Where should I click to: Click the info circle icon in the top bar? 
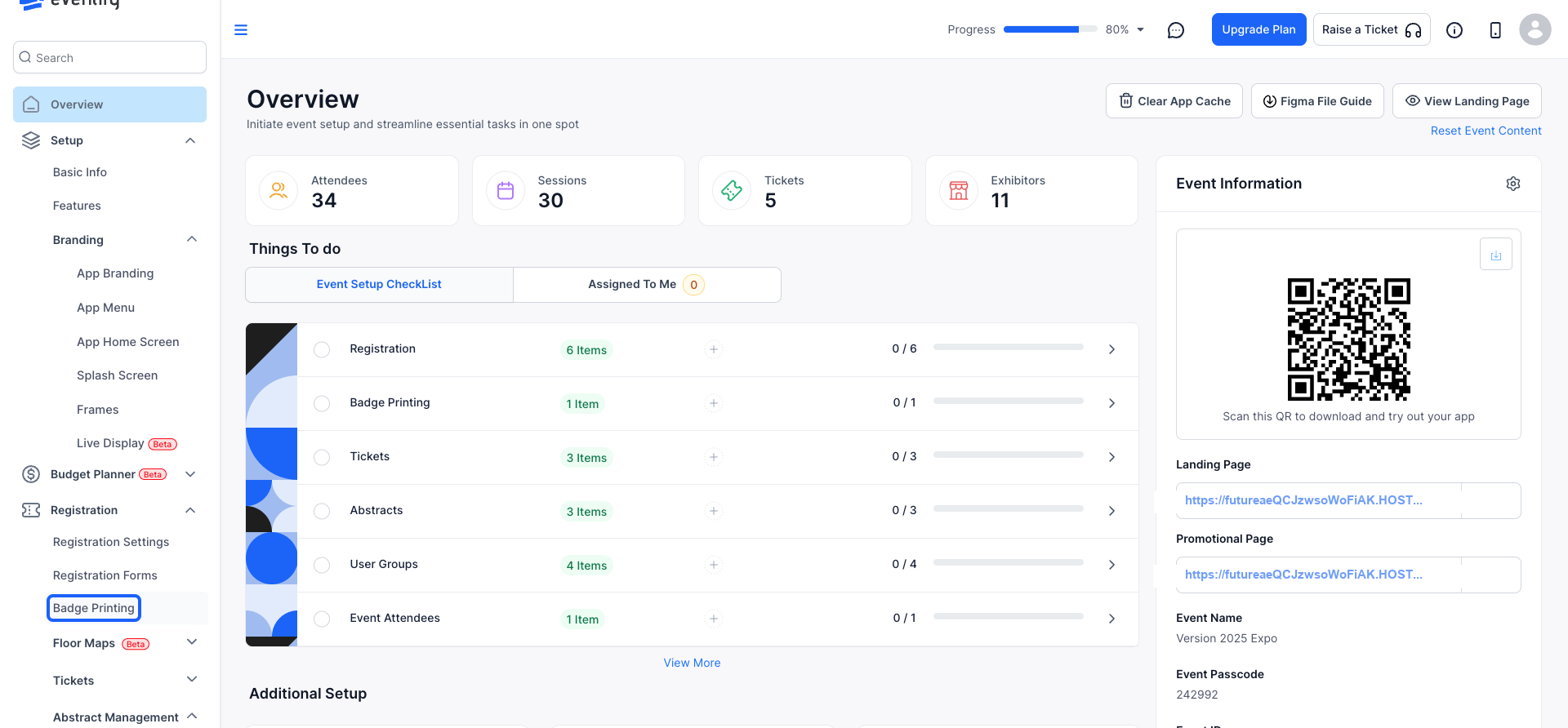[x=1454, y=30]
